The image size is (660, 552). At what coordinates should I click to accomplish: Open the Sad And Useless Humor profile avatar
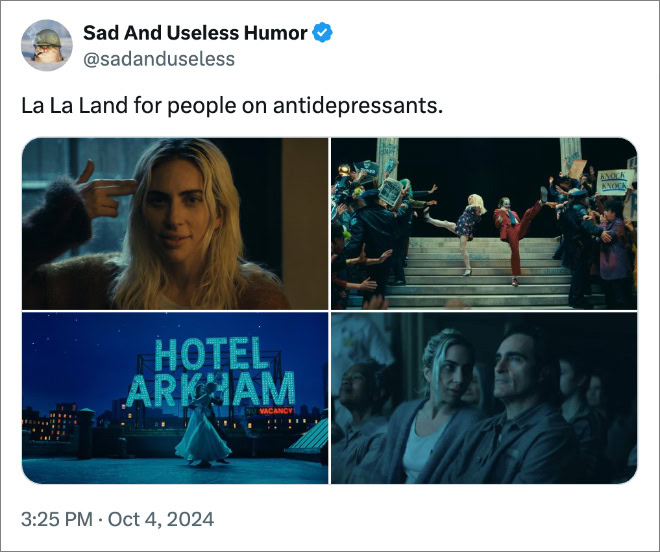pos(47,45)
